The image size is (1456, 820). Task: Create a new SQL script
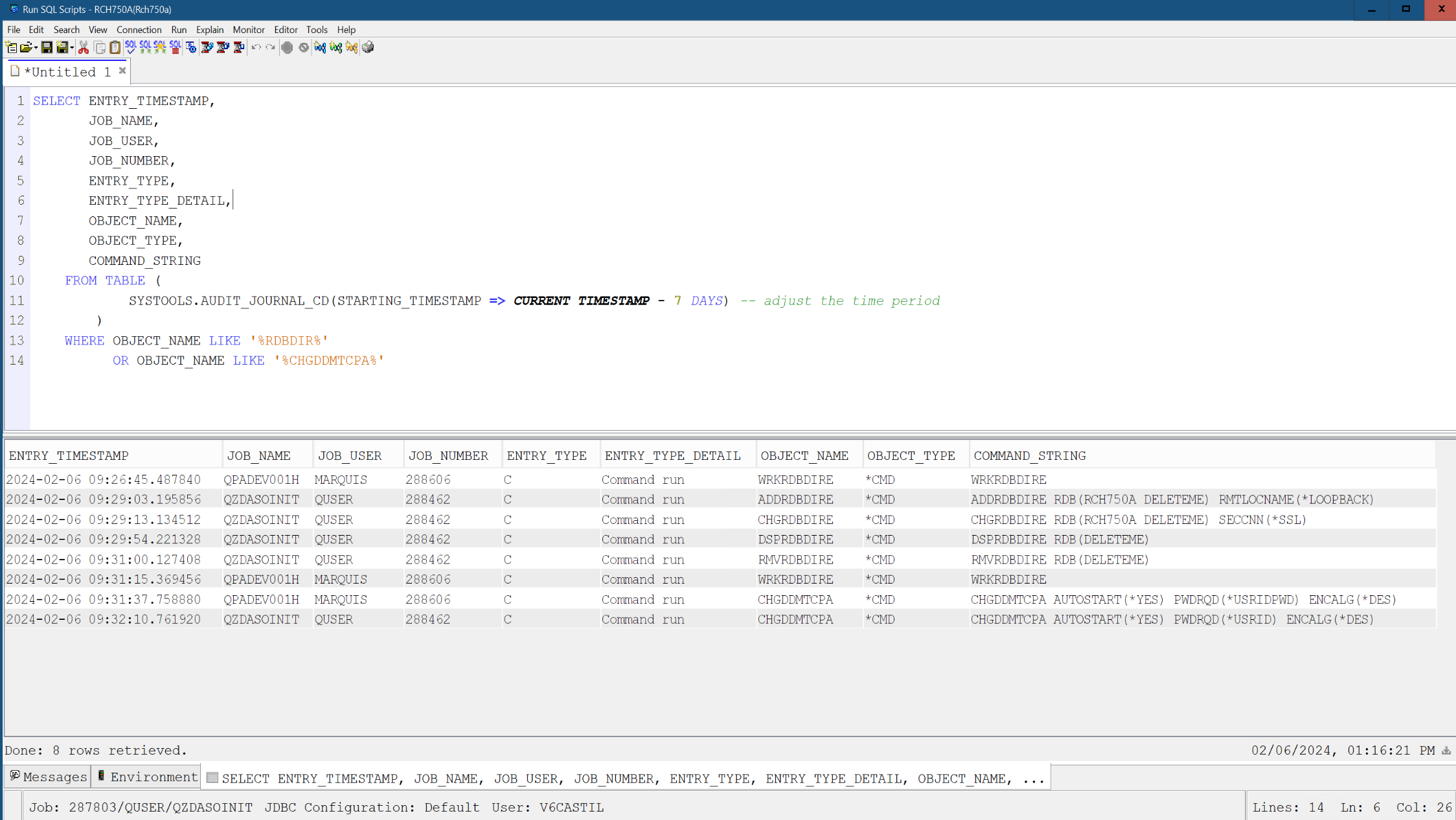(10, 47)
